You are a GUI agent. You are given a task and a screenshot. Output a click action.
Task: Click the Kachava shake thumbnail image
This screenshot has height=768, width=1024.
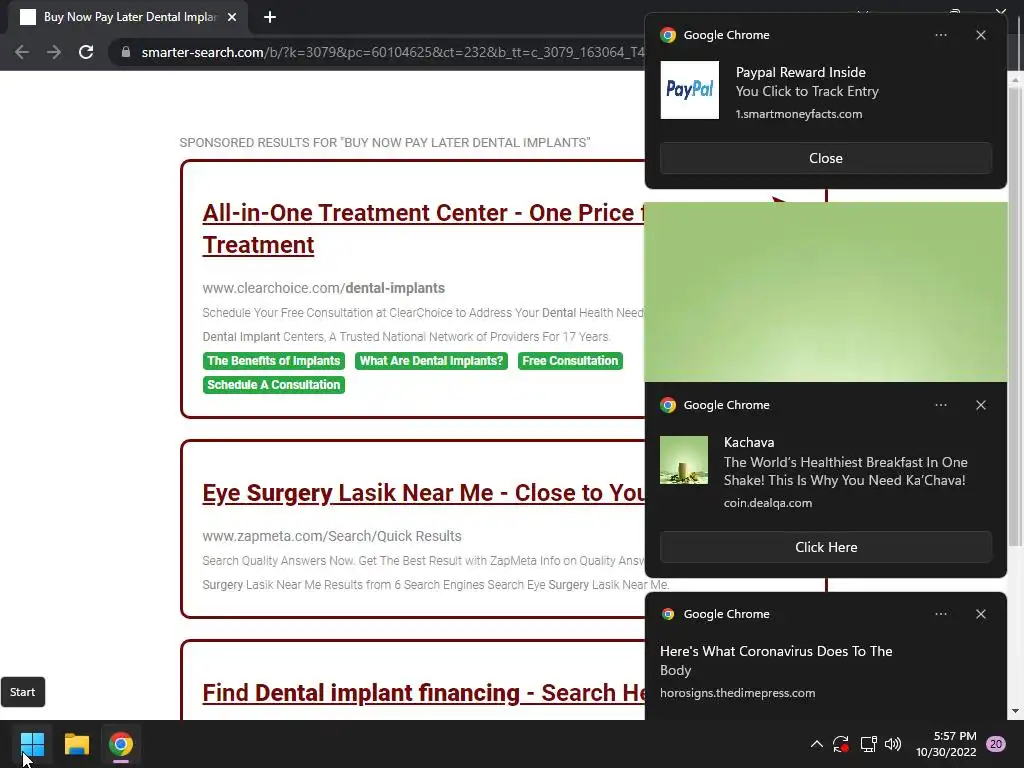coord(684,460)
